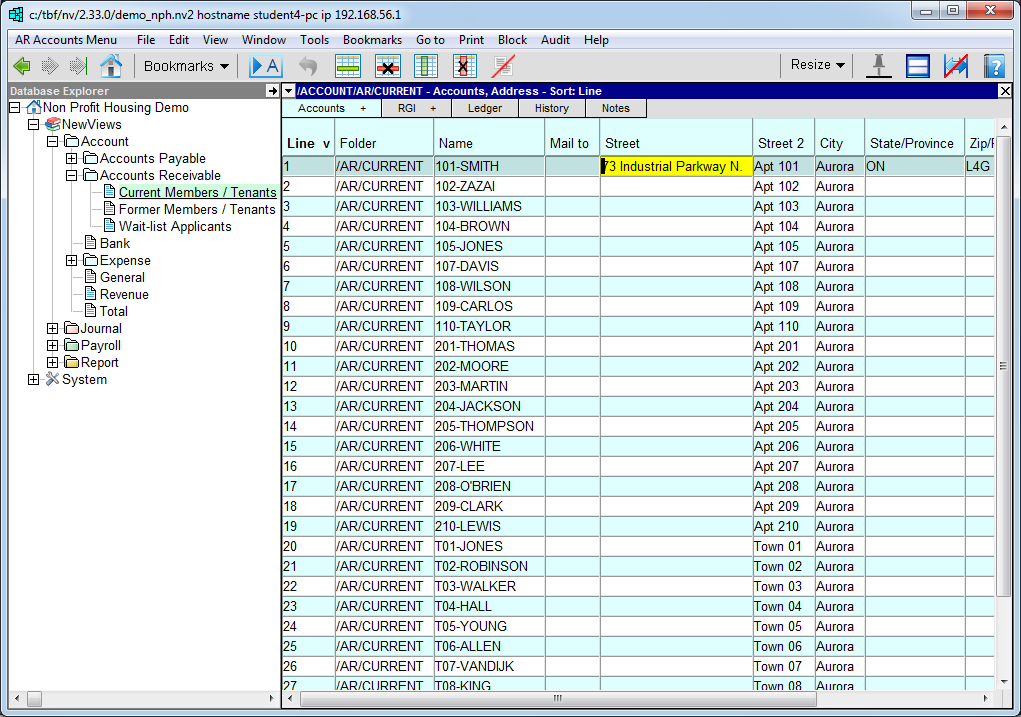Click the green back arrow icon
The image size is (1021, 717).
(x=21, y=66)
